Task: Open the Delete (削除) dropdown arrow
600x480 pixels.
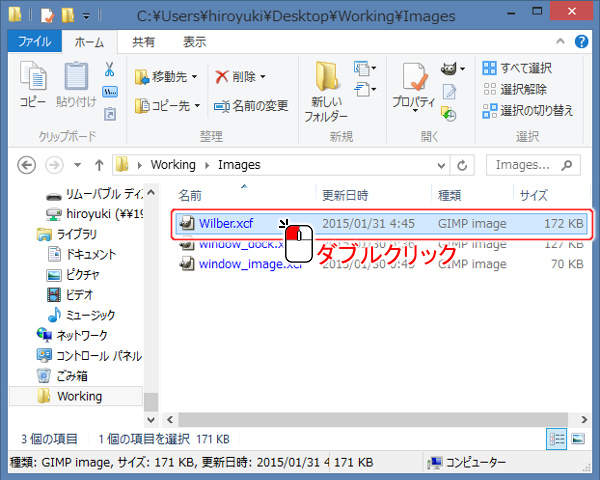Action: point(263,77)
